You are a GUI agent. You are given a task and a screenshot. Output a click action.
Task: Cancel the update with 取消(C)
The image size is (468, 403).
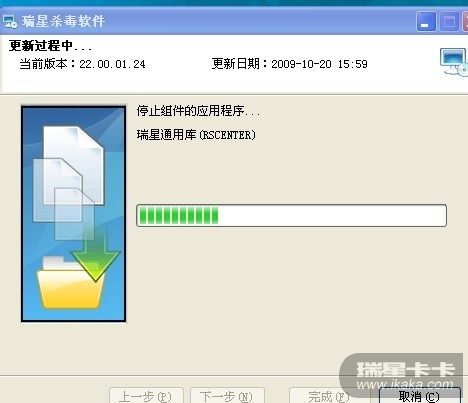pos(420,396)
